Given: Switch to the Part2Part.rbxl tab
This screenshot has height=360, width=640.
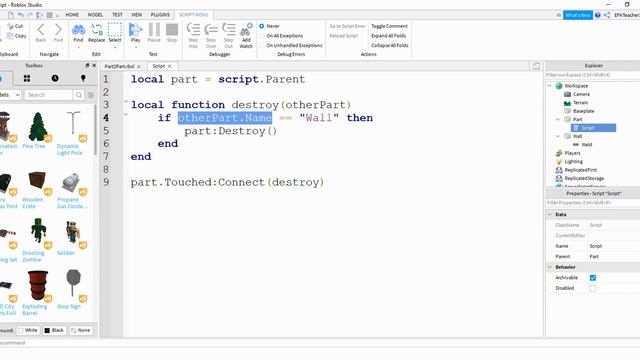Looking at the screenshot, I should (x=119, y=66).
